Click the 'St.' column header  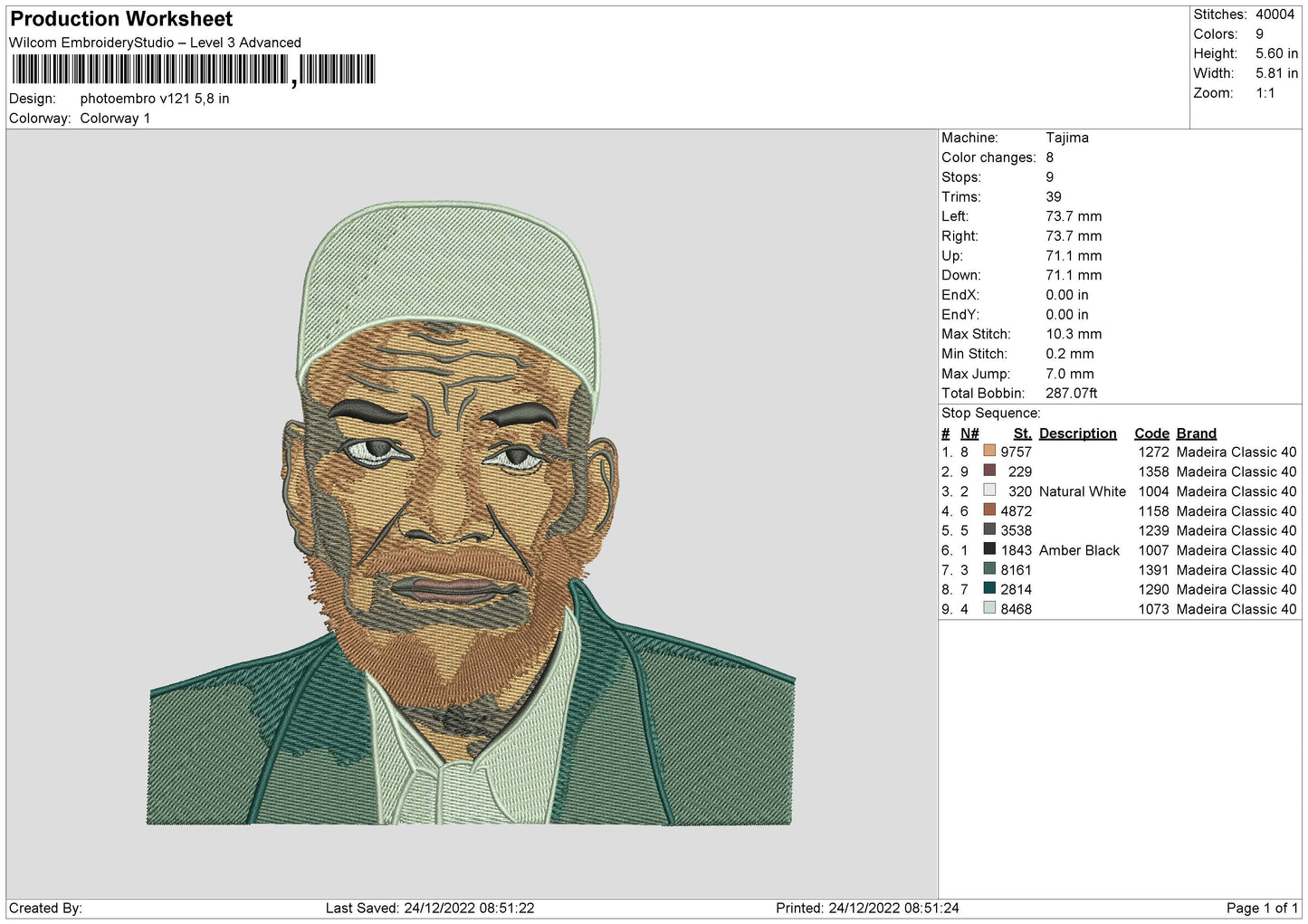click(1023, 433)
